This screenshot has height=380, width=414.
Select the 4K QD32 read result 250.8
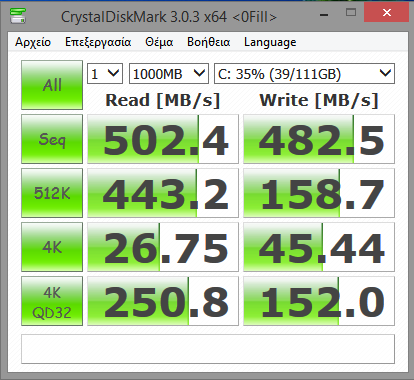pyautogui.click(x=163, y=301)
